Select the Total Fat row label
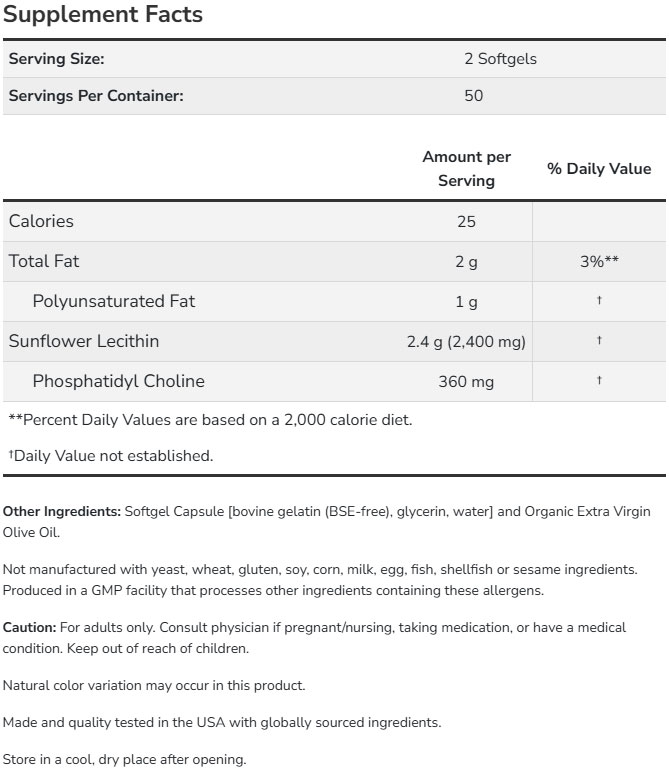Screen dimensions: 669x773 pyautogui.click(x=44, y=261)
